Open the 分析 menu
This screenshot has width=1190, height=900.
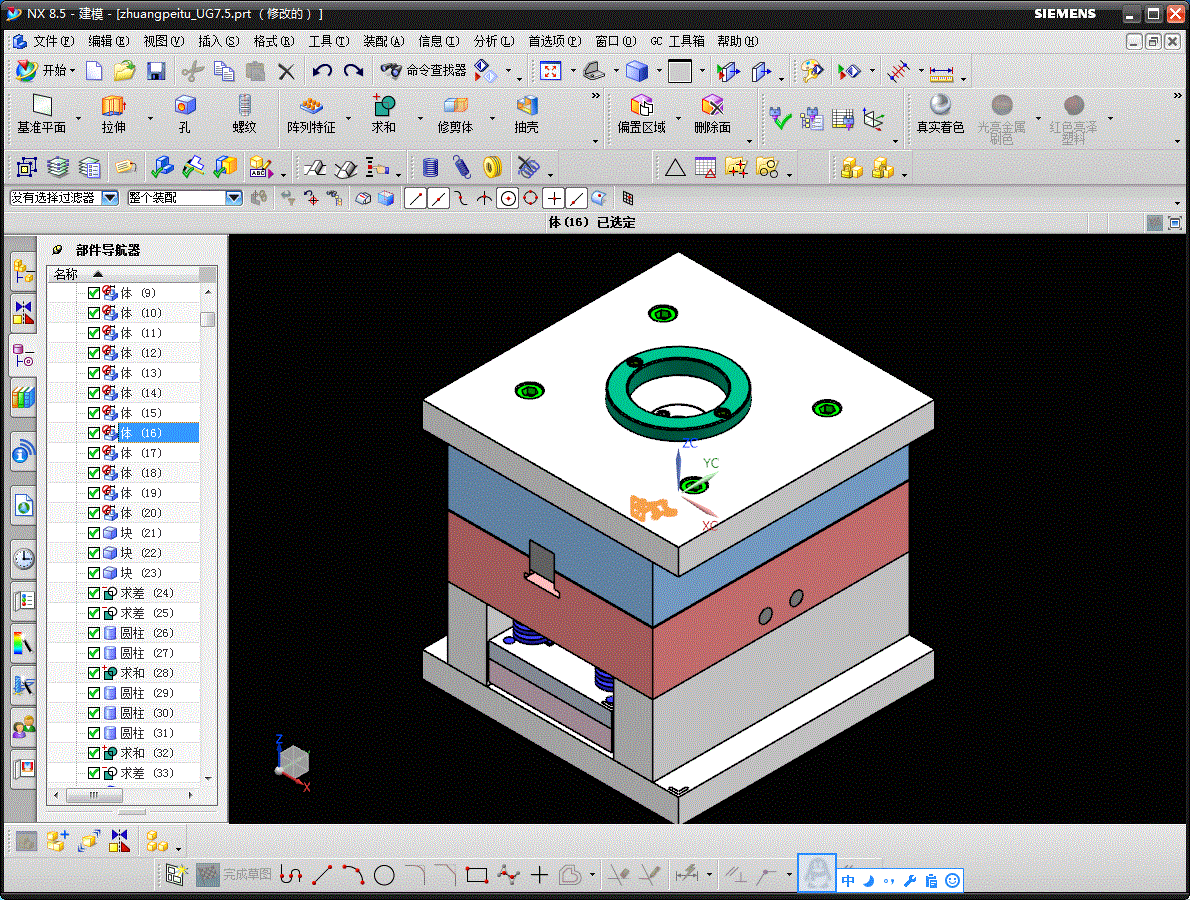[x=493, y=41]
